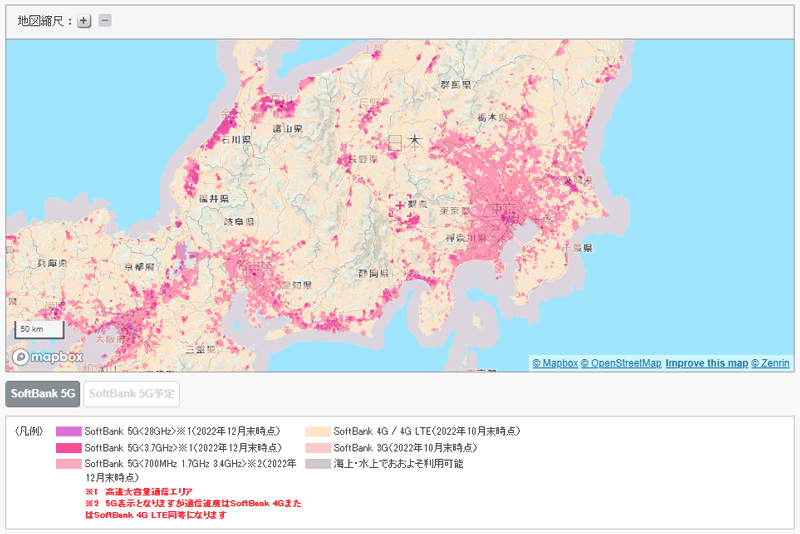Click the 千葉県 label on the map
This screenshot has width=800, height=534.
tap(578, 248)
